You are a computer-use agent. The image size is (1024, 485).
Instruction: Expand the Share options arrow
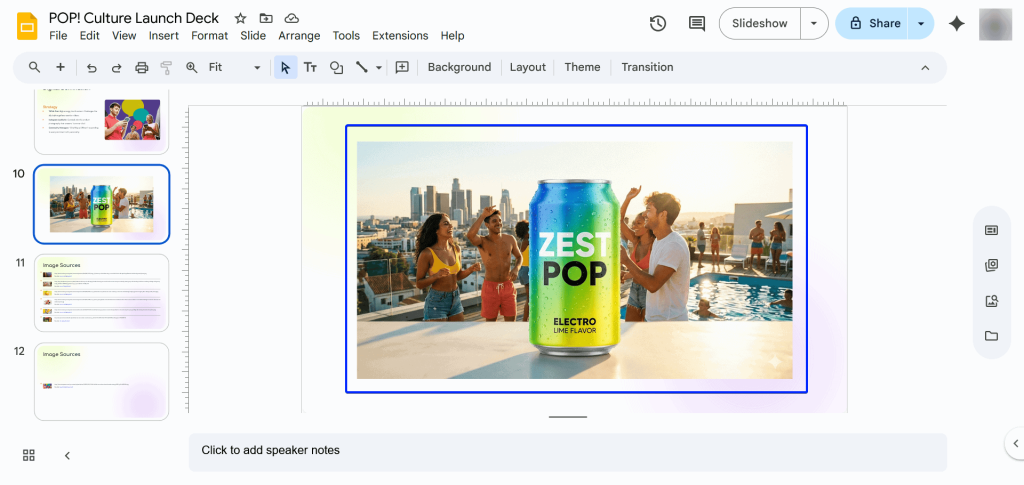[x=920, y=24]
